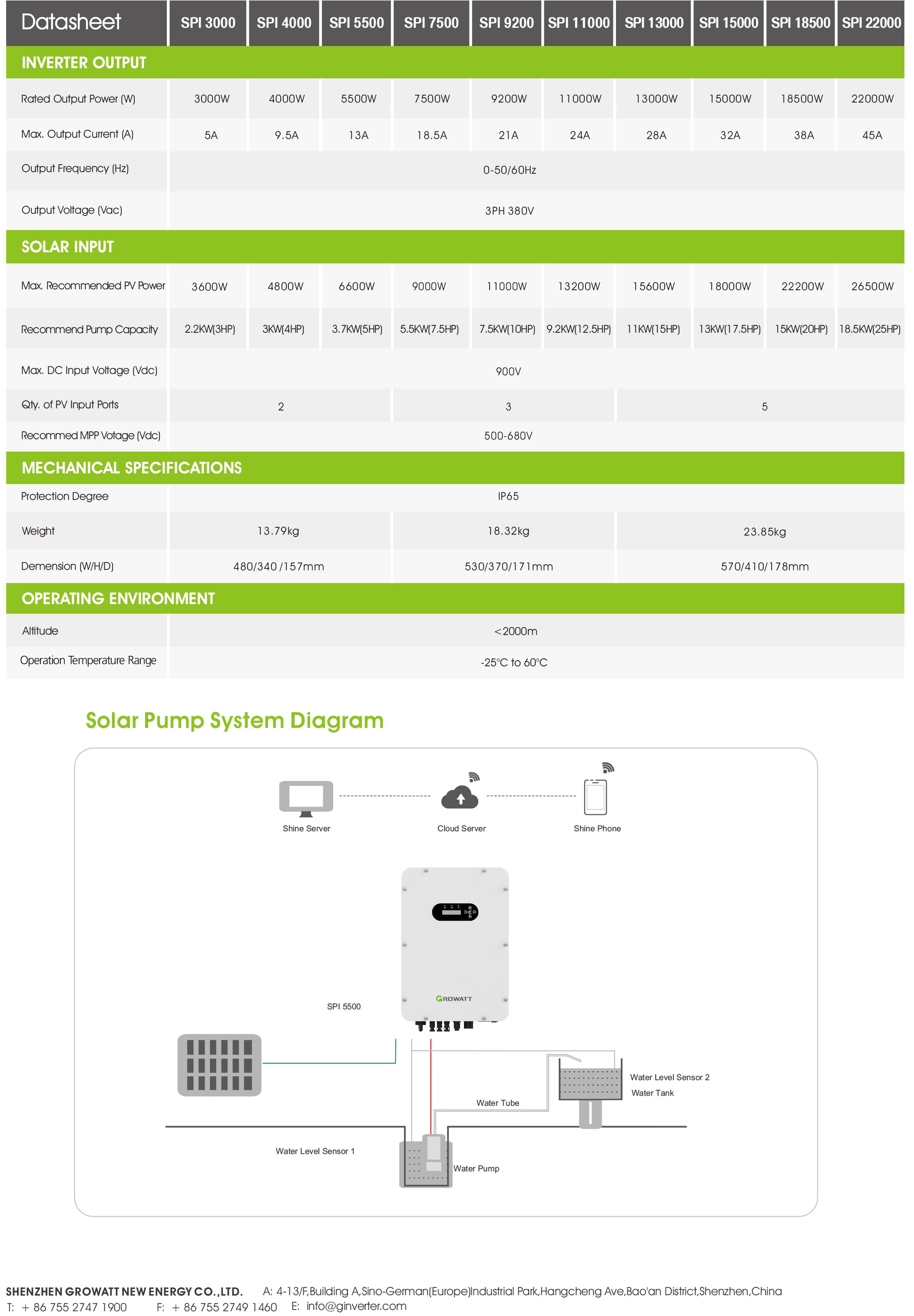Click the Water Level Sensor 1 label
The image size is (914, 1316).
tap(315, 1151)
